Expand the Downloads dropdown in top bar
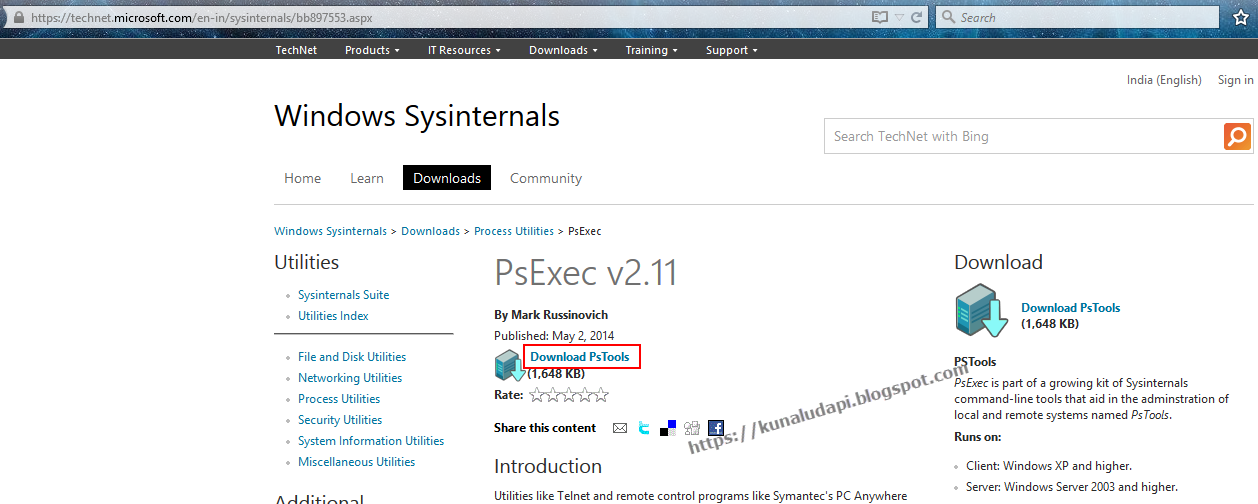The image size is (1258, 504). [563, 50]
